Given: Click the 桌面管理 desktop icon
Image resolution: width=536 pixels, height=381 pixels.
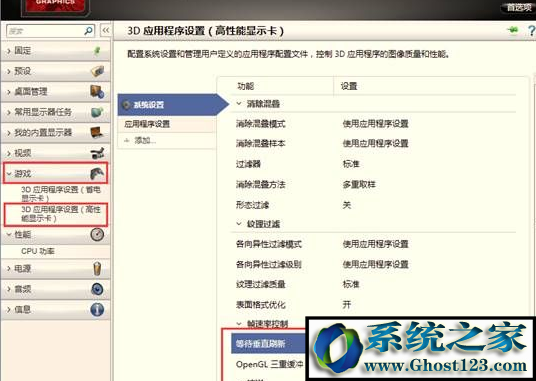Looking at the screenshot, I should [x=97, y=92].
